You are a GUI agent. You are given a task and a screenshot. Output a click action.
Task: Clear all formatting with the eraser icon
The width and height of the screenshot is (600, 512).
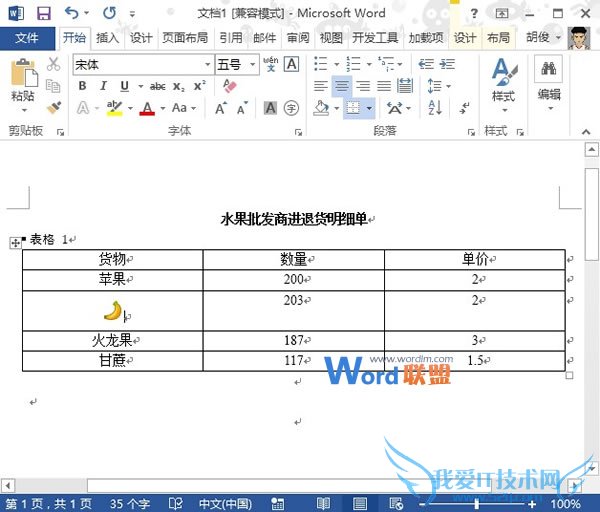230,86
